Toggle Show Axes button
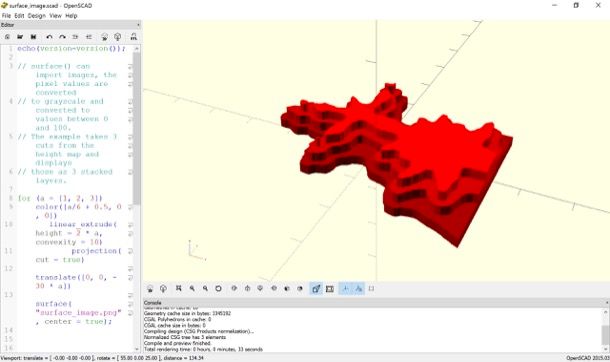Screen dimensions: 610x362 [x=345, y=289]
